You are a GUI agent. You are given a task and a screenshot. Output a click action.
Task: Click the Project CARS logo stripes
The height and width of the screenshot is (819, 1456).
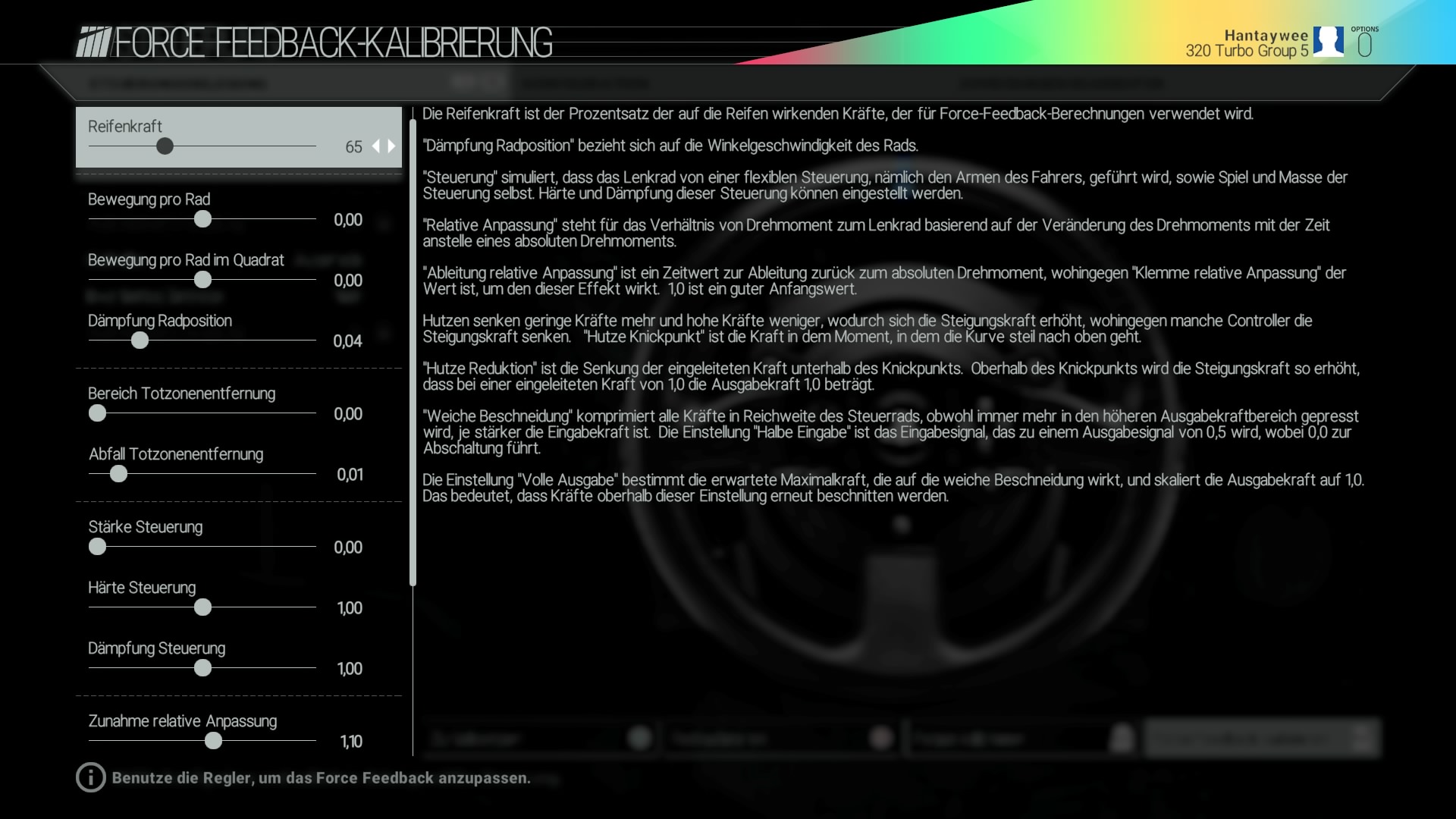click(94, 42)
